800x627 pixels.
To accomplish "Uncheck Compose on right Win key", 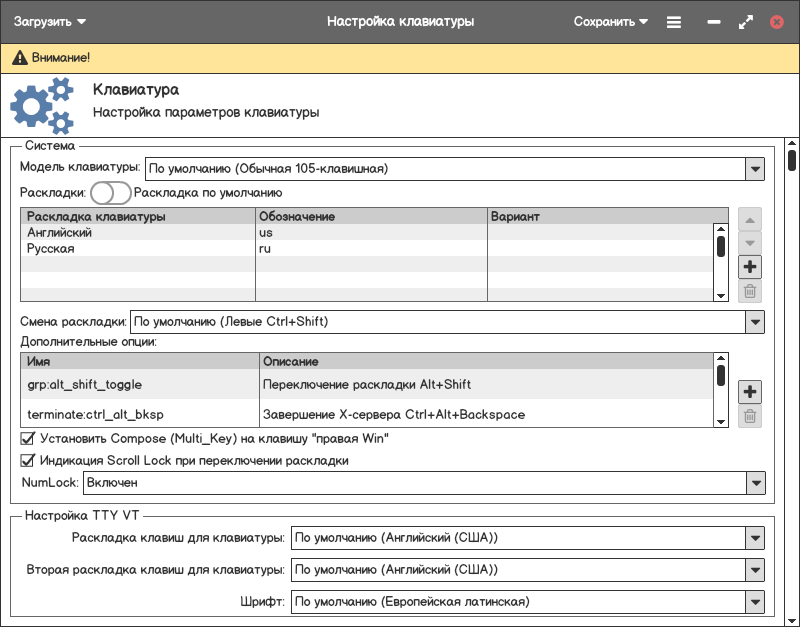I will click(28, 438).
